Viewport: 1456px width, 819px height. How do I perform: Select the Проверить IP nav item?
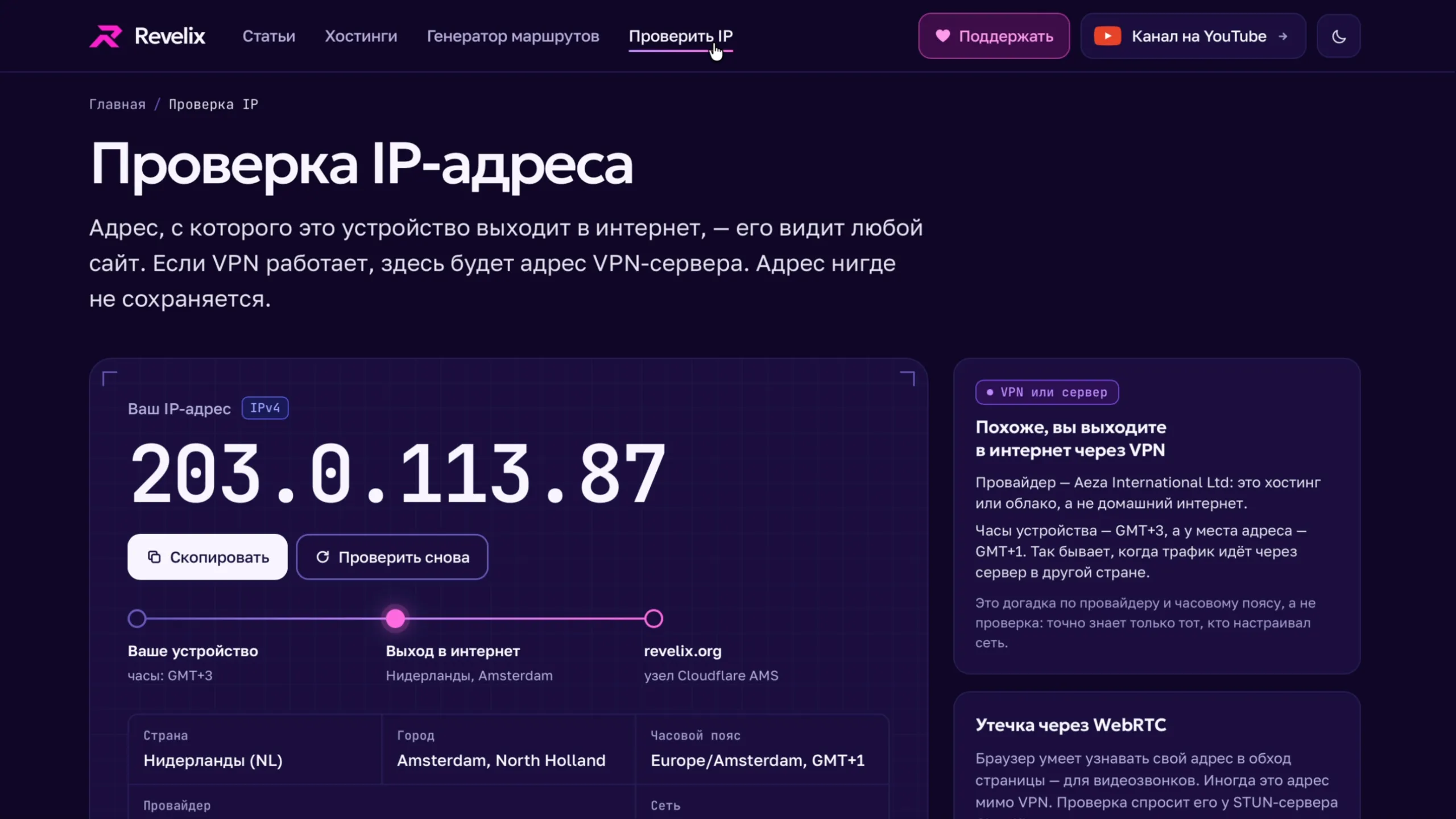point(680,36)
